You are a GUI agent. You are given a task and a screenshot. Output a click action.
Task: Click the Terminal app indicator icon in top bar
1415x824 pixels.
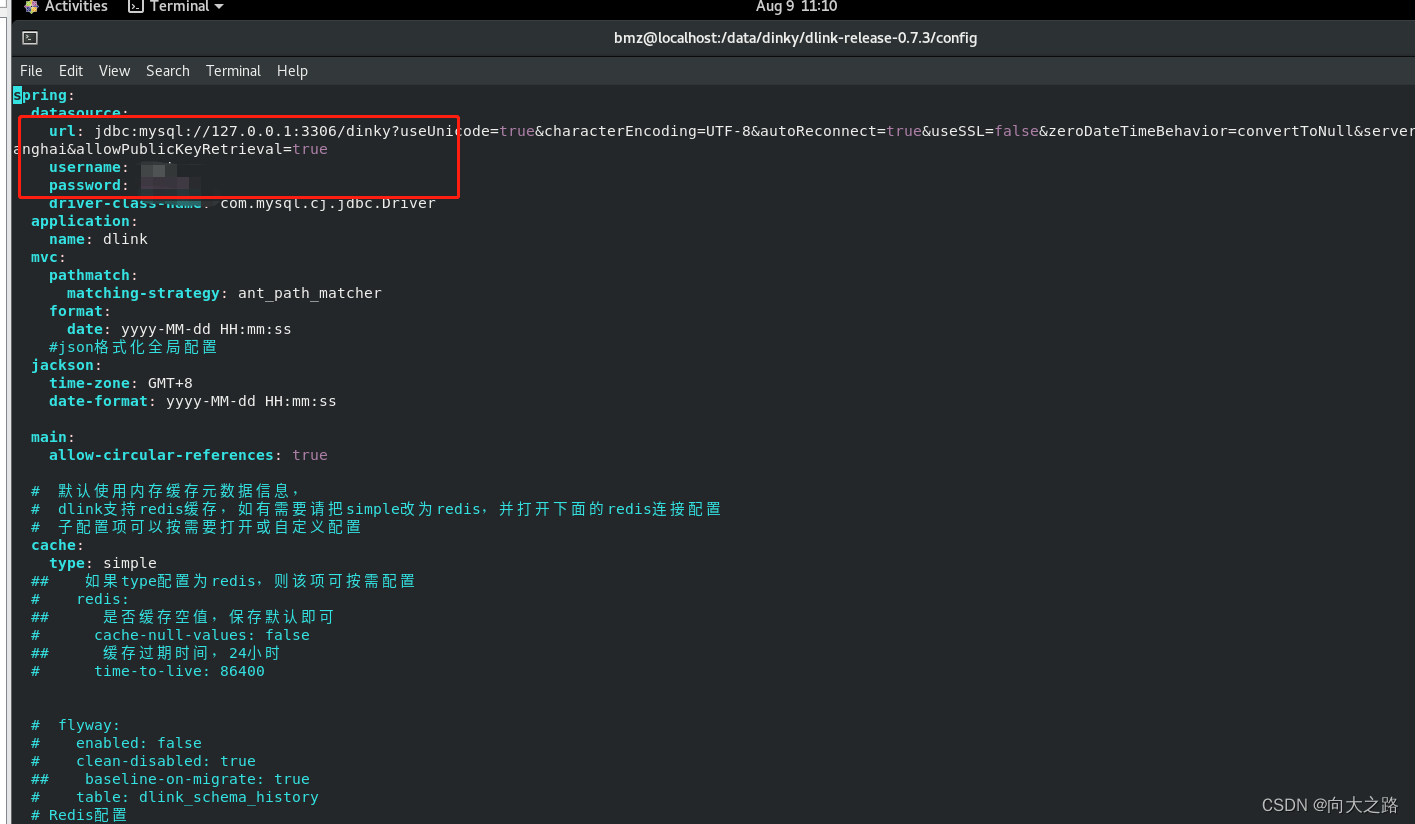[x=136, y=7]
